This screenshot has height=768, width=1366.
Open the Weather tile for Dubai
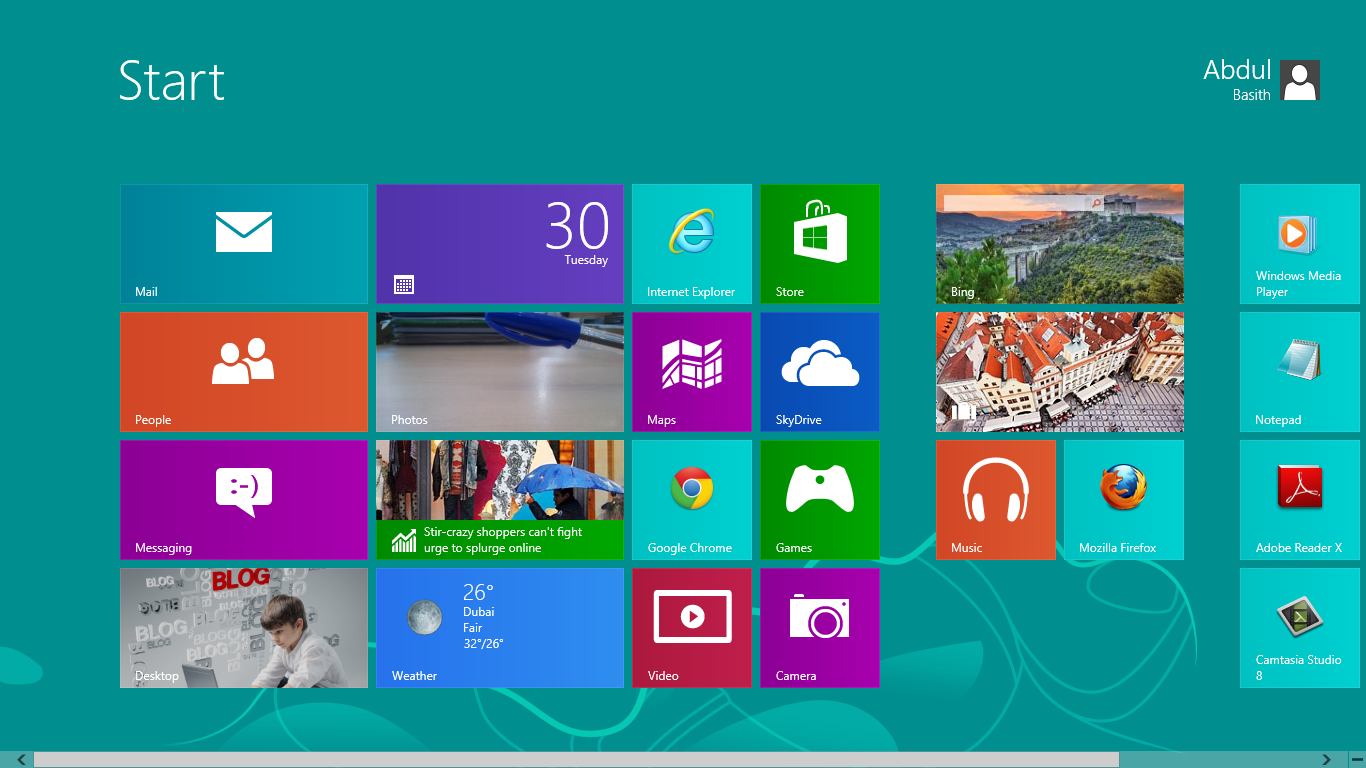[500, 628]
